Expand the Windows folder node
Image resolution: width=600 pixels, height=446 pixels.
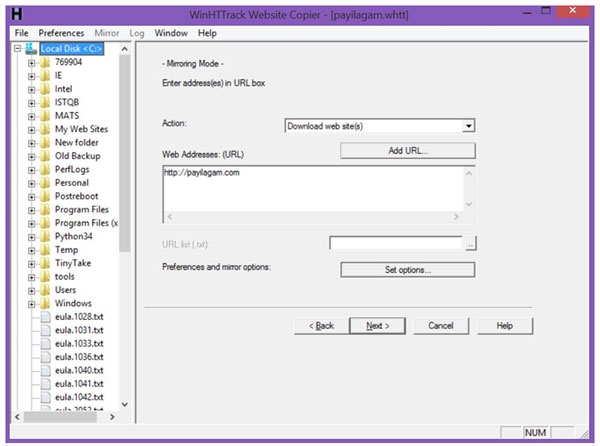coord(31,304)
